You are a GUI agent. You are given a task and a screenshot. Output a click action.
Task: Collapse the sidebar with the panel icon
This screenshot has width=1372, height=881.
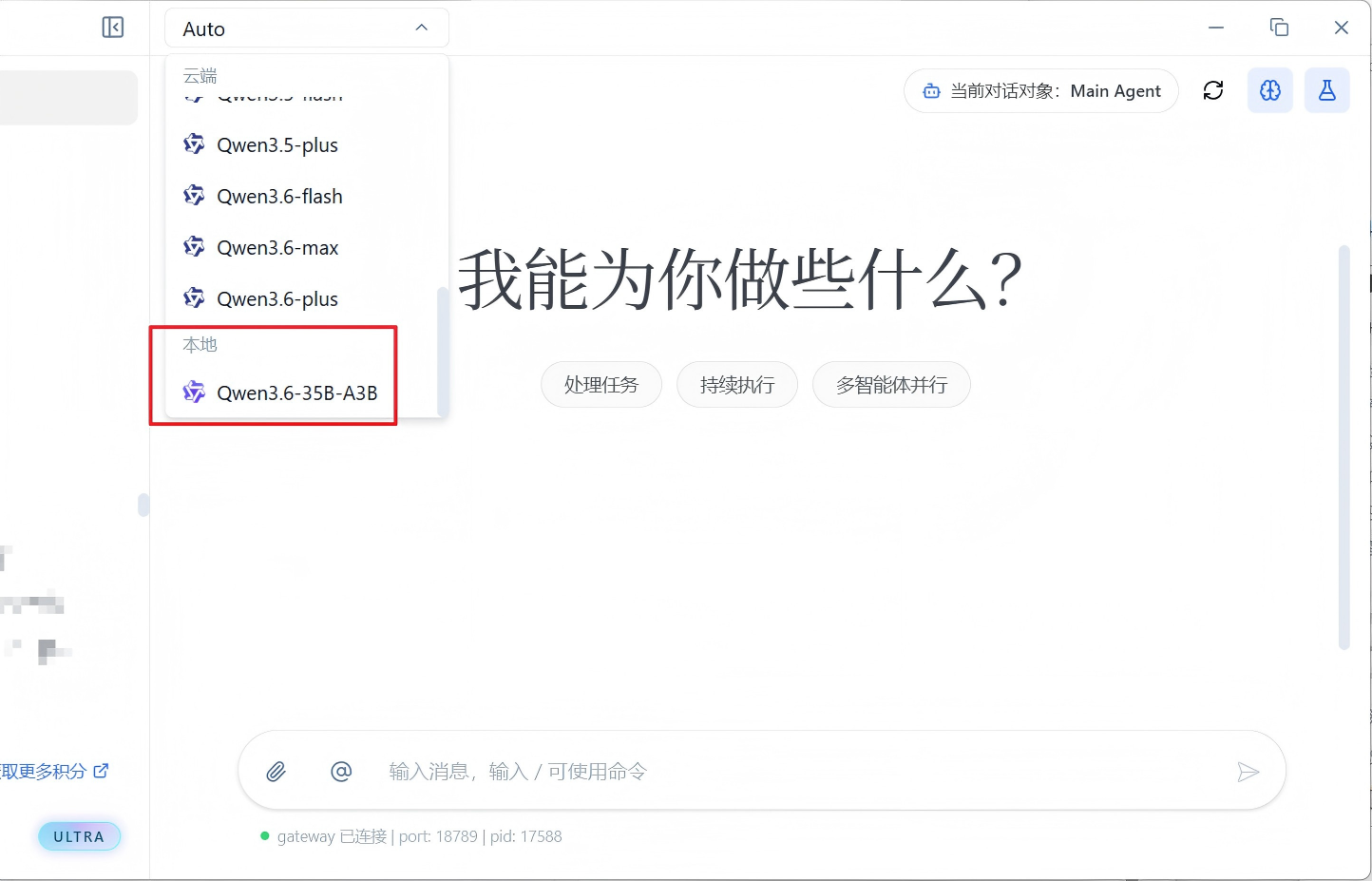(113, 28)
